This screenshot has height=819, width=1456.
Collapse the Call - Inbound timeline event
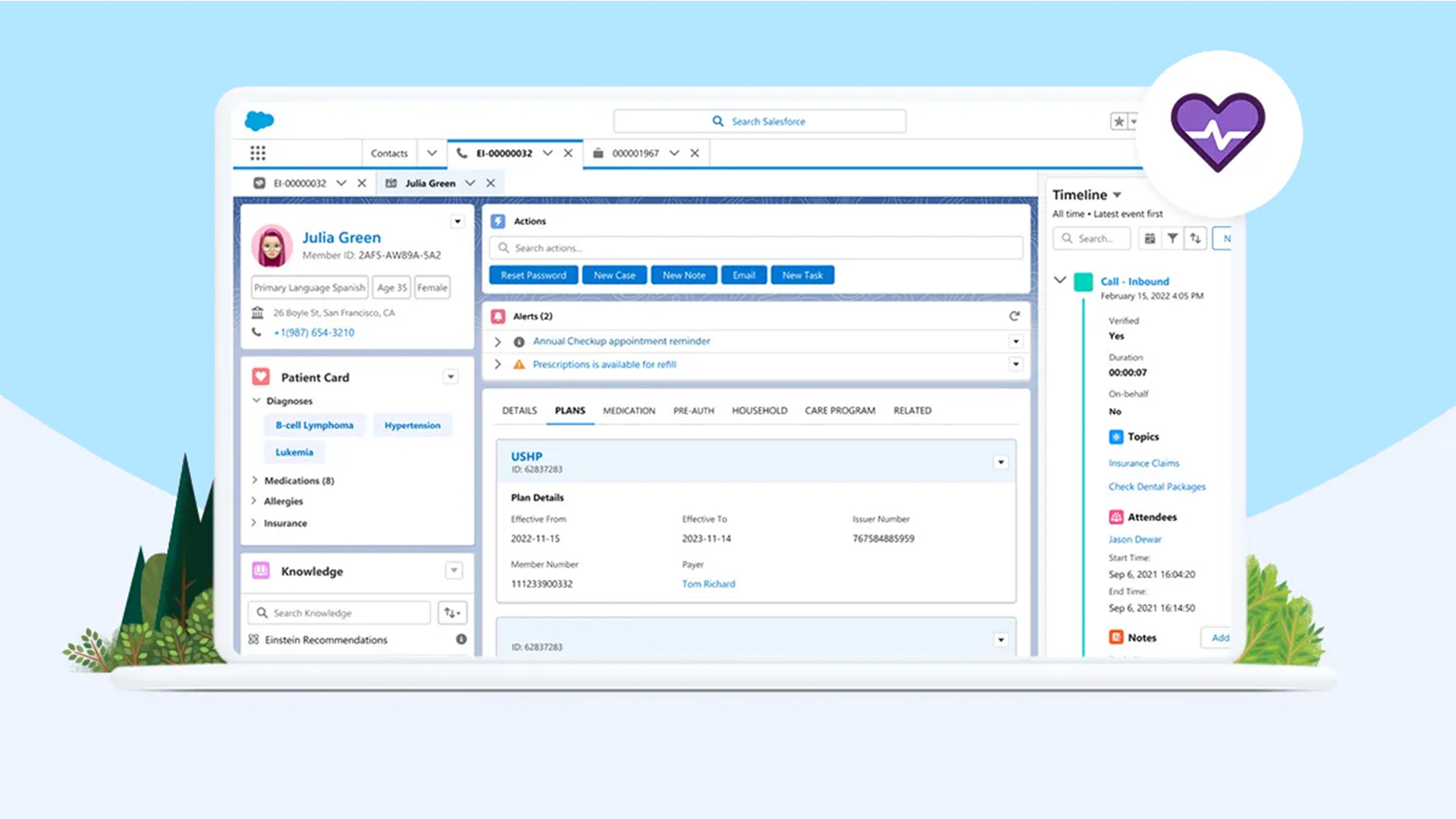point(1059,280)
